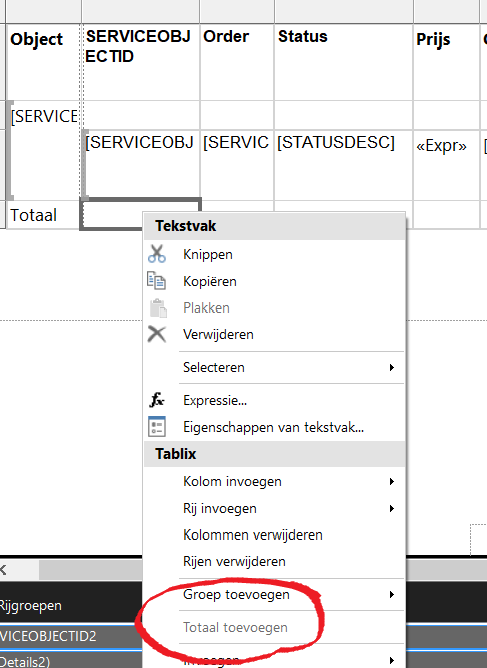The height and width of the screenshot is (668, 487).
Task: Expand the Selecteren submenu arrow
Action: tap(392, 367)
